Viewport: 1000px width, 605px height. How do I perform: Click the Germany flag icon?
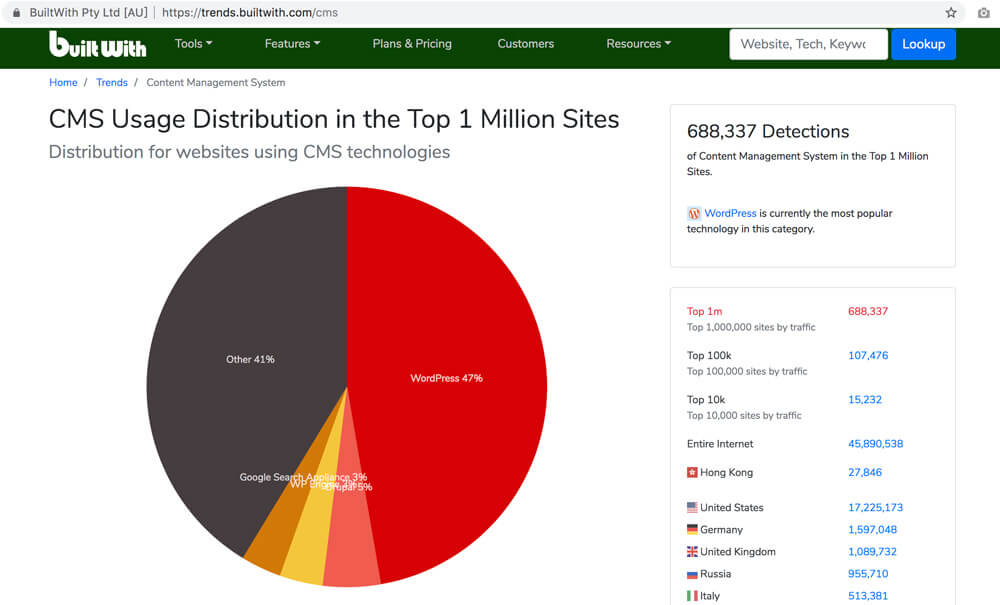tap(692, 529)
